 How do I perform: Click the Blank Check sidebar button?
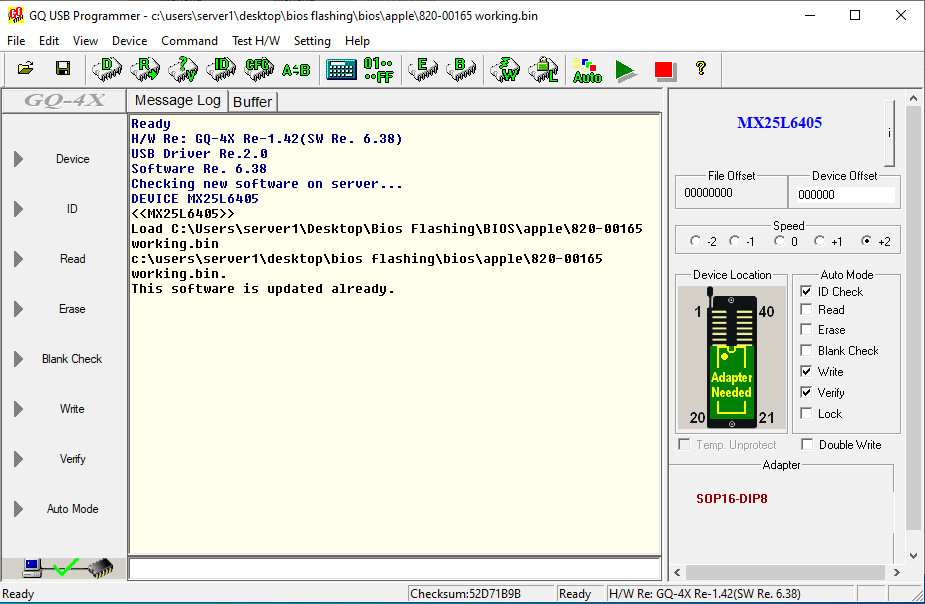[x=72, y=359]
